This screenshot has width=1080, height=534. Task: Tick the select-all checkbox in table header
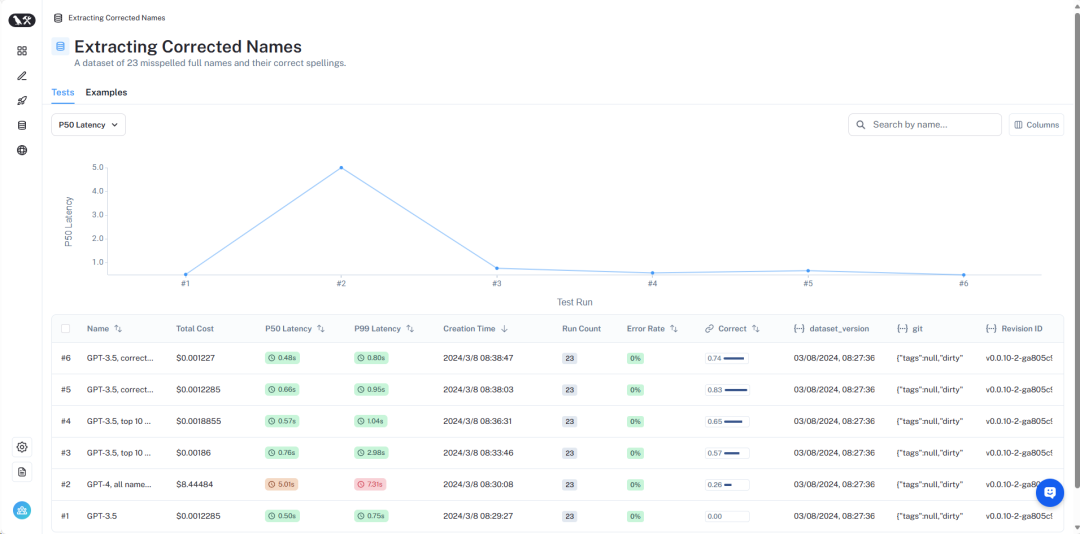coord(66,328)
